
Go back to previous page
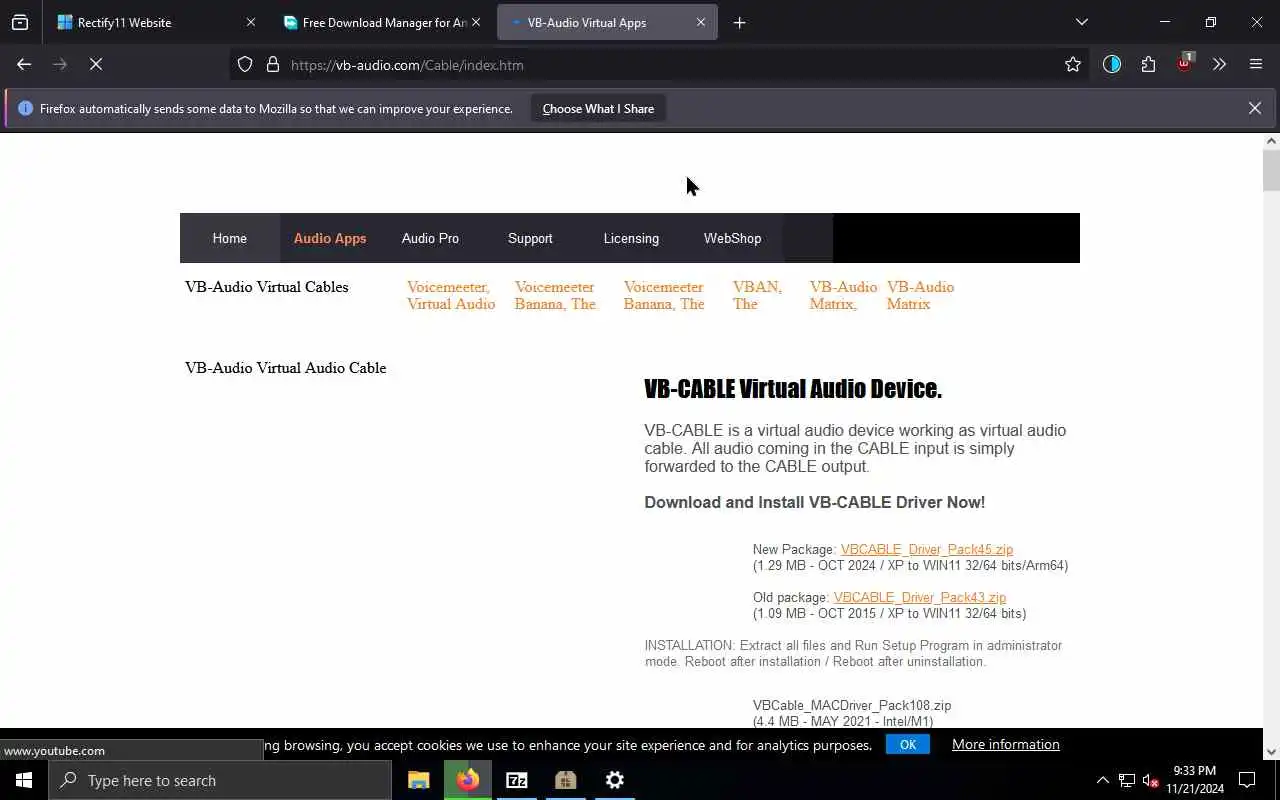coord(24,64)
